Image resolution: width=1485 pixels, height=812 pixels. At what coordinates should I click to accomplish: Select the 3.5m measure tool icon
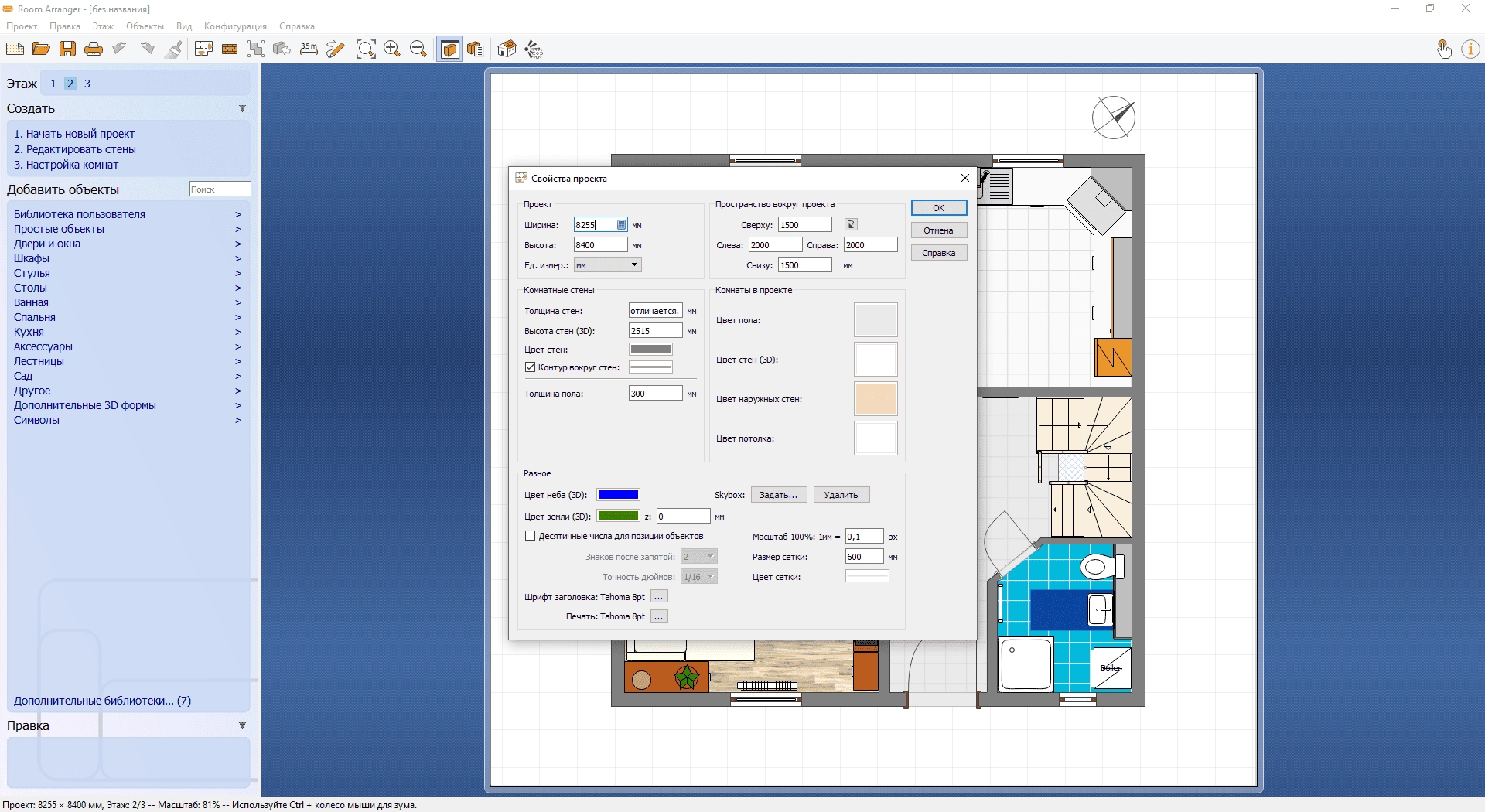tap(309, 49)
